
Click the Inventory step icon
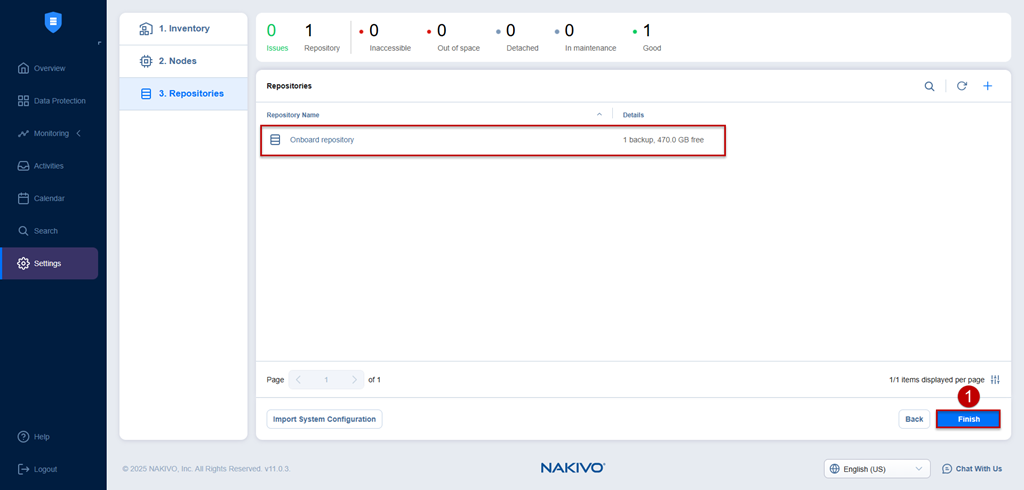pyautogui.click(x=146, y=29)
